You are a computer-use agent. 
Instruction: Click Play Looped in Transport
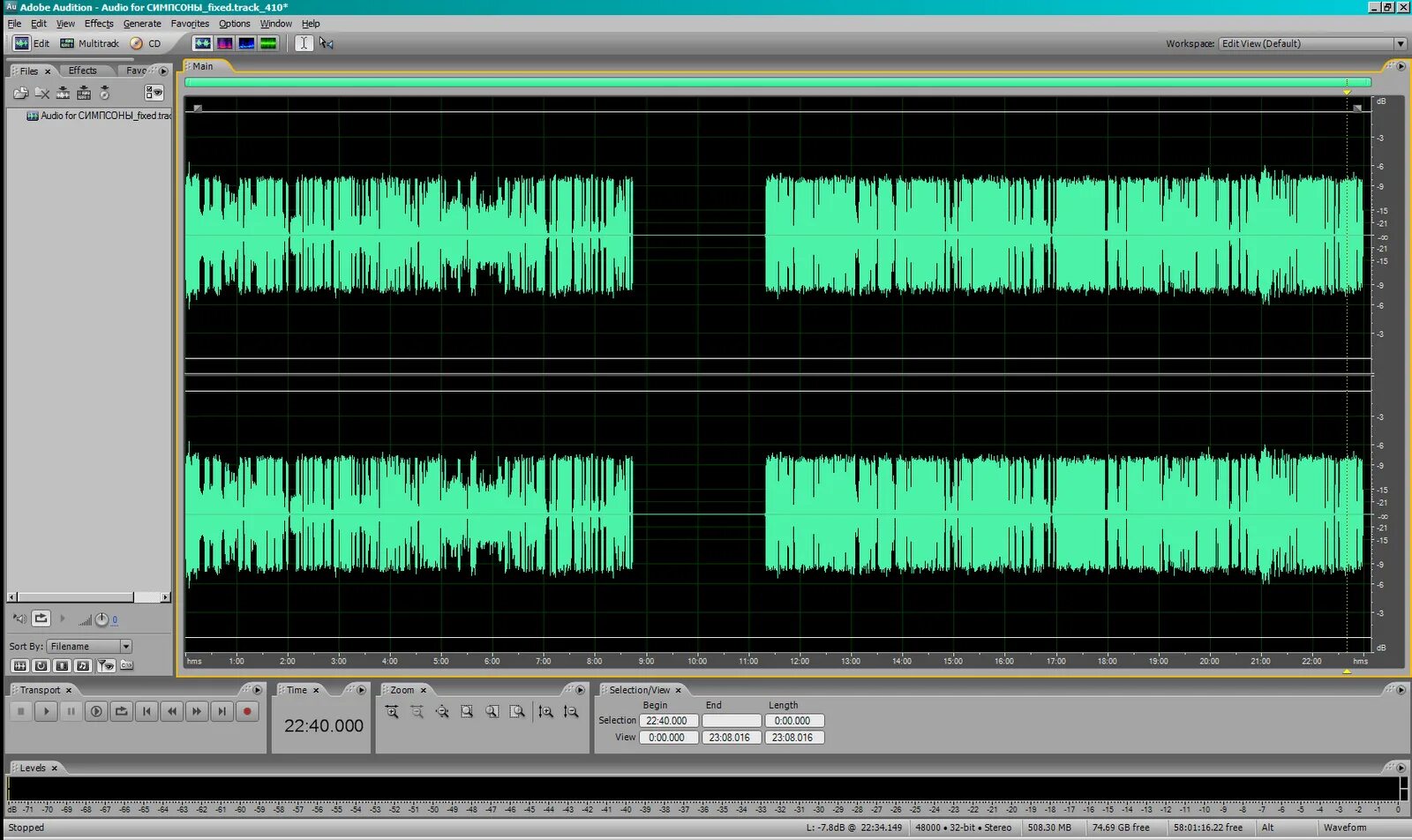click(x=122, y=711)
